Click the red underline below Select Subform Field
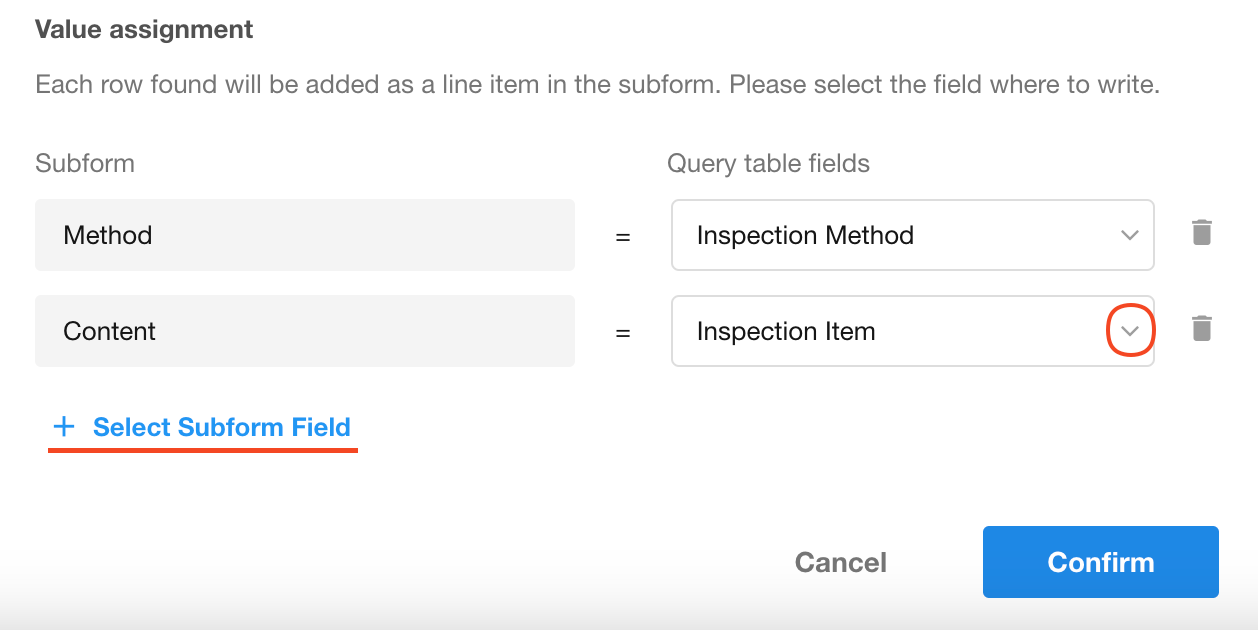 pos(202,450)
